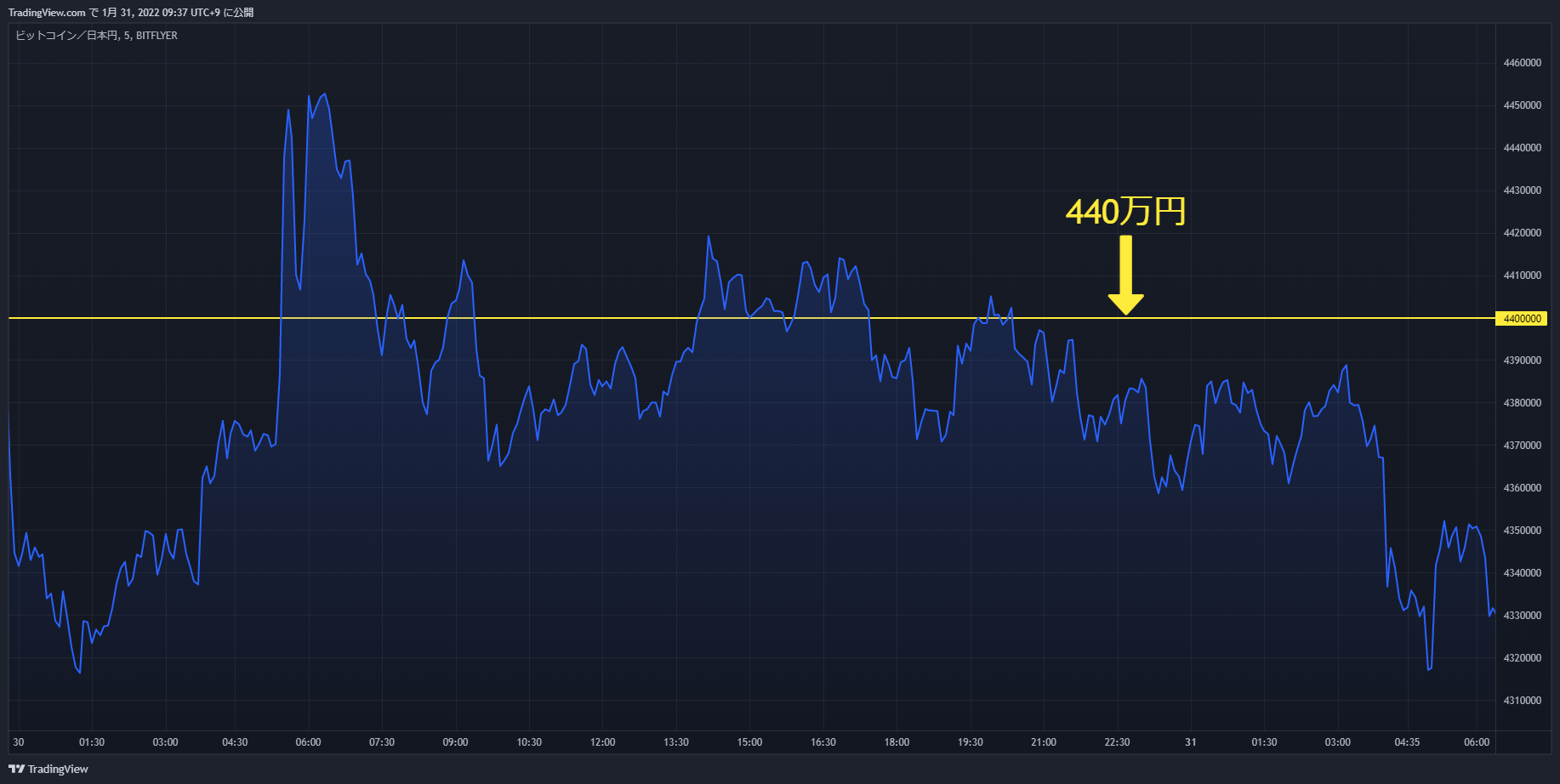
Task: Click the 19:30 time axis label
Action: coord(971,742)
